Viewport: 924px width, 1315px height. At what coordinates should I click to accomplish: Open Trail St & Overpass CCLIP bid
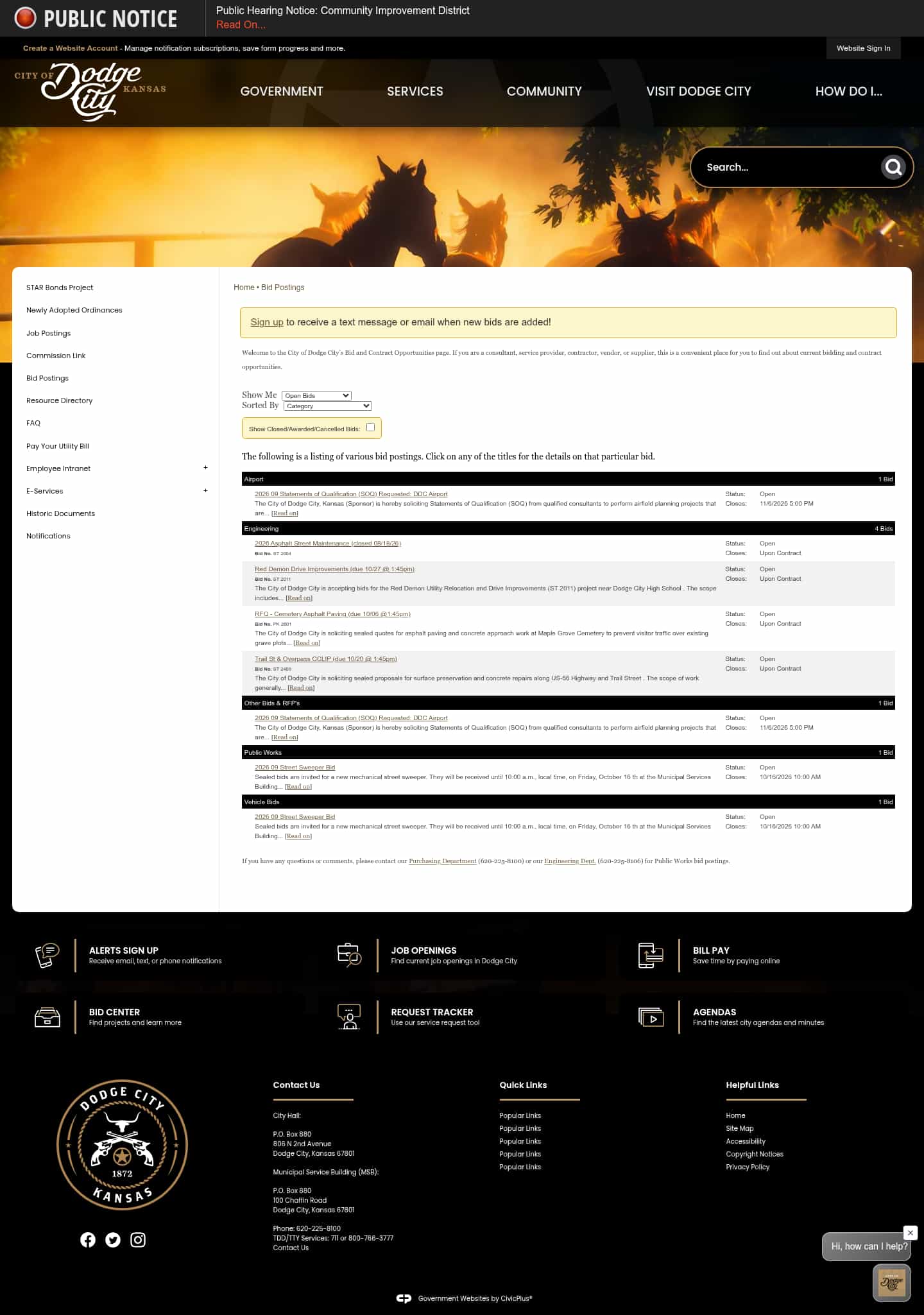(326, 659)
